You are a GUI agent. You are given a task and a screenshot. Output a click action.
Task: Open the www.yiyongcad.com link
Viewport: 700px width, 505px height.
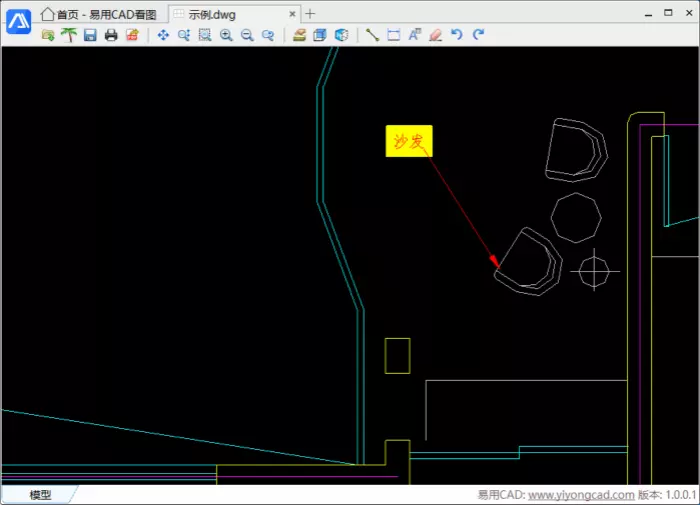[x=580, y=495]
